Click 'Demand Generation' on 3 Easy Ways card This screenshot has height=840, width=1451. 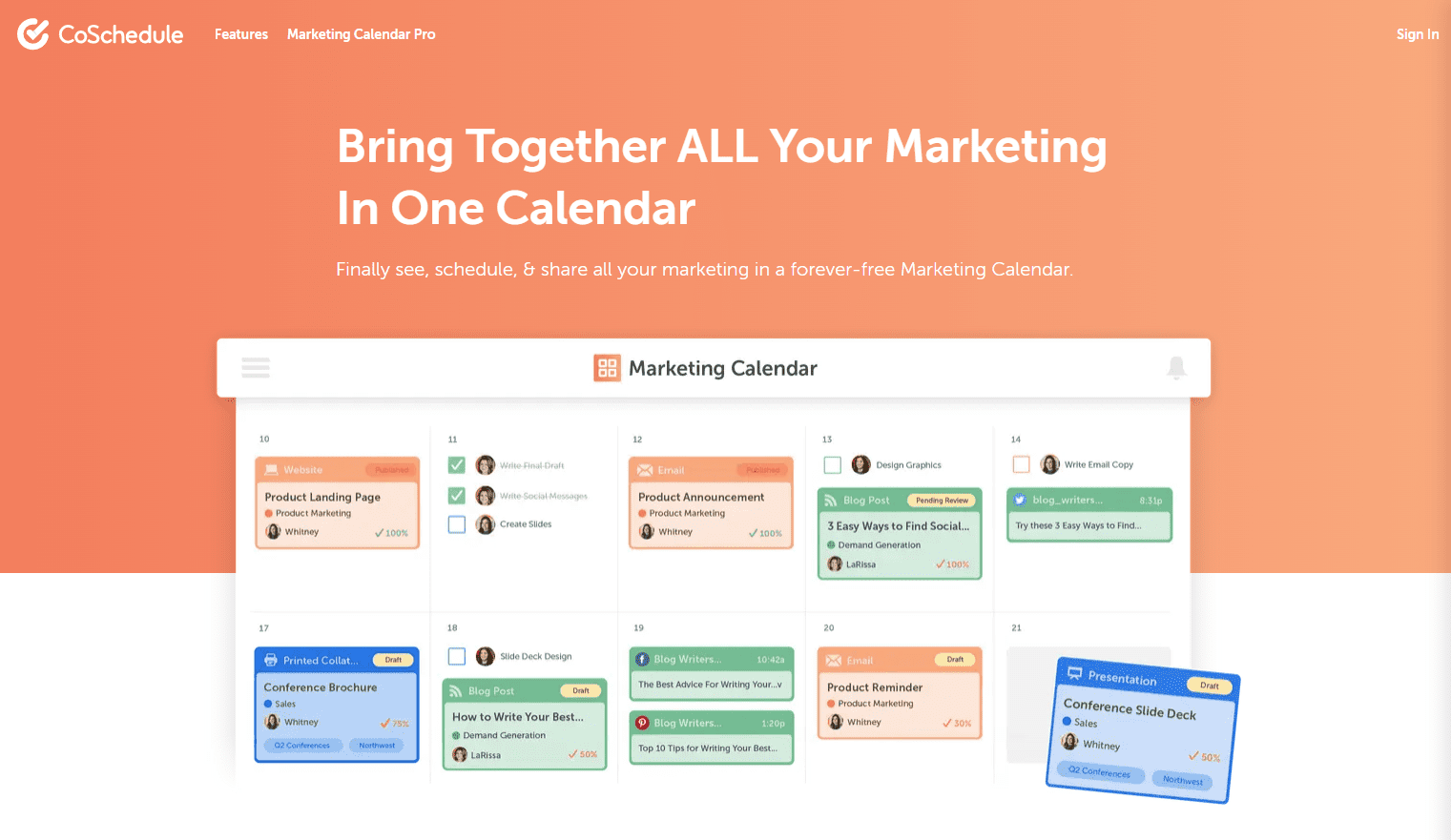click(x=880, y=545)
